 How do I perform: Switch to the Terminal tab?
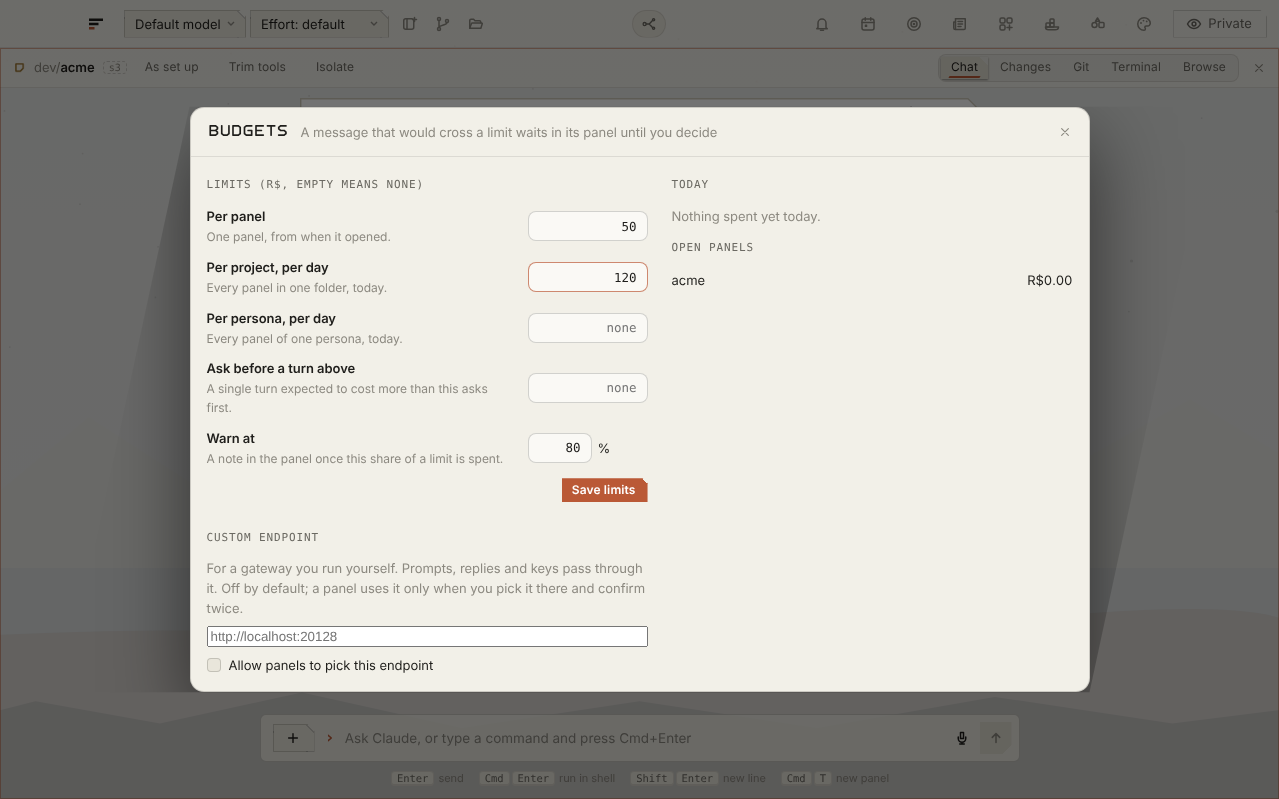tap(1136, 67)
